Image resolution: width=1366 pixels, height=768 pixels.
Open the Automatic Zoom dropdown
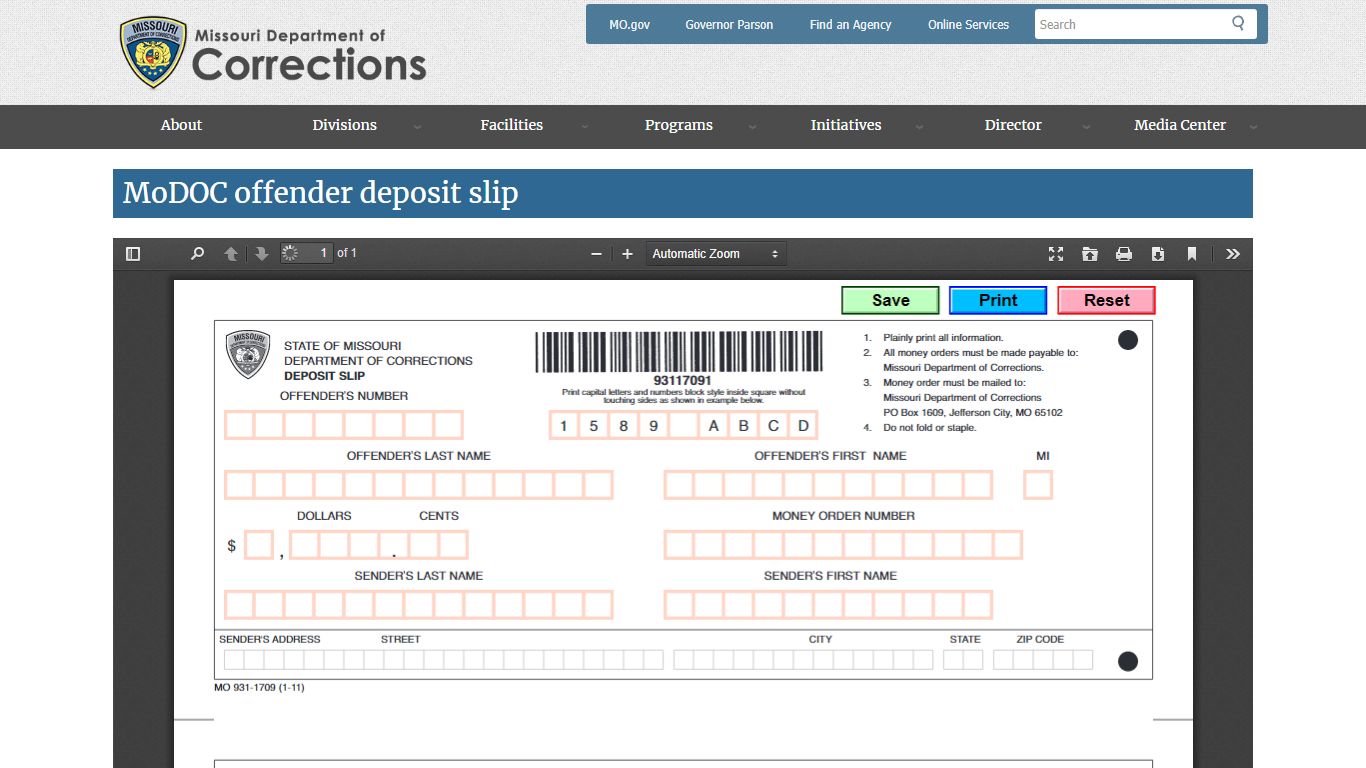(716, 254)
